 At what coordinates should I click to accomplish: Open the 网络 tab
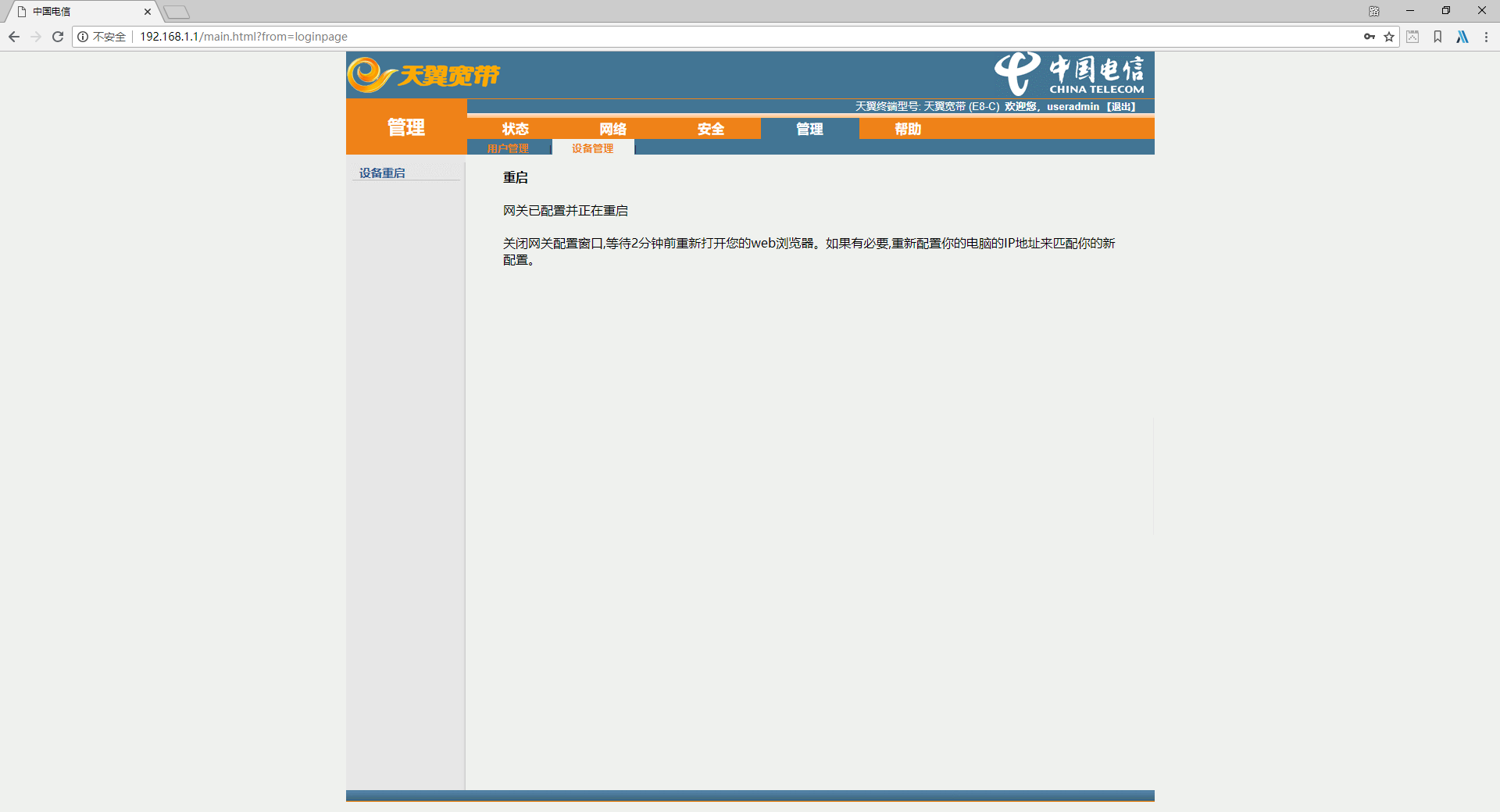(x=613, y=129)
